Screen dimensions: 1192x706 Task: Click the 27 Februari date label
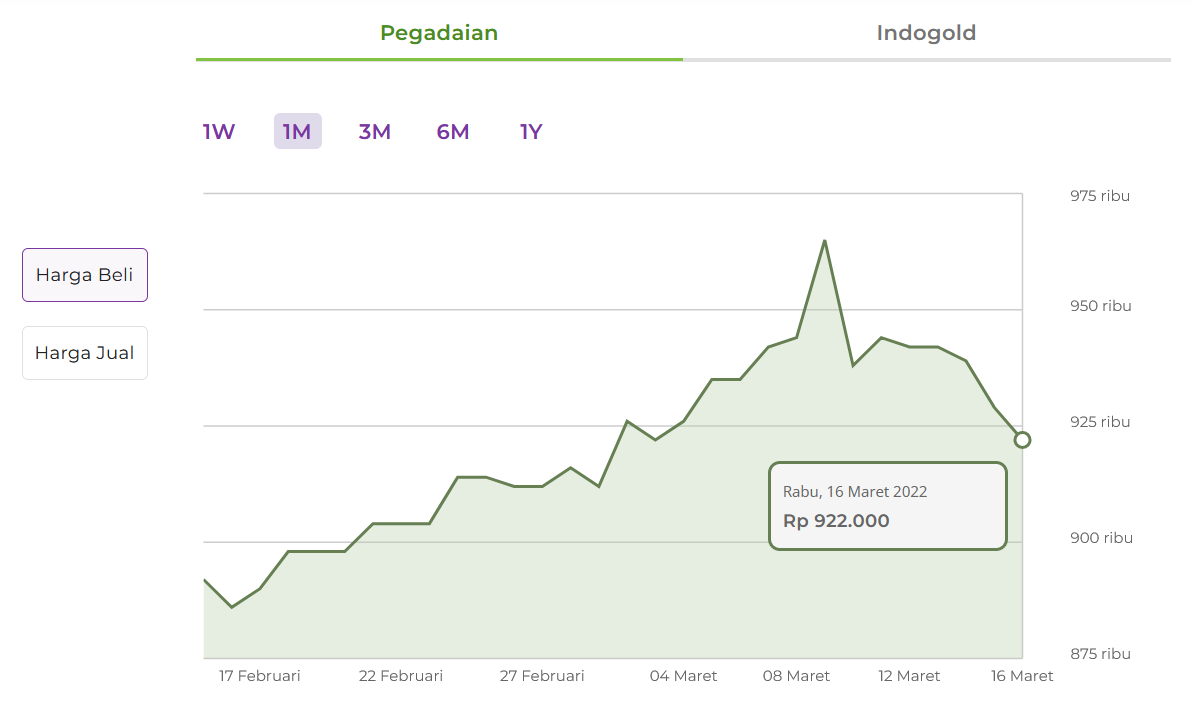(542, 676)
